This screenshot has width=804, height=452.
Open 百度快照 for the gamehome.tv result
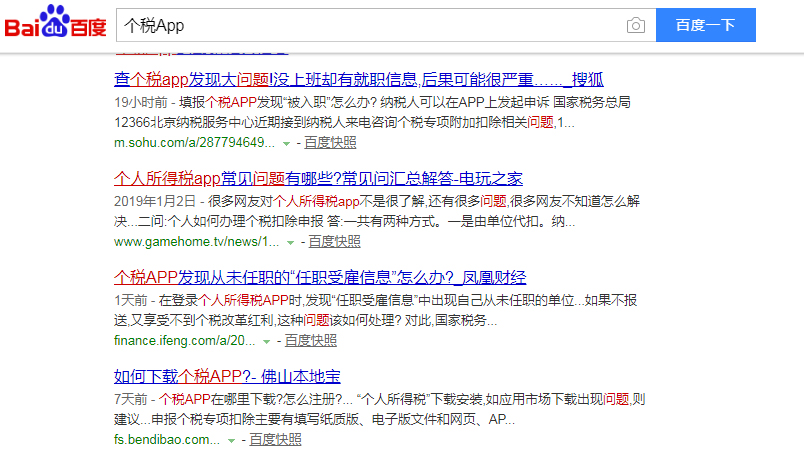point(334,241)
